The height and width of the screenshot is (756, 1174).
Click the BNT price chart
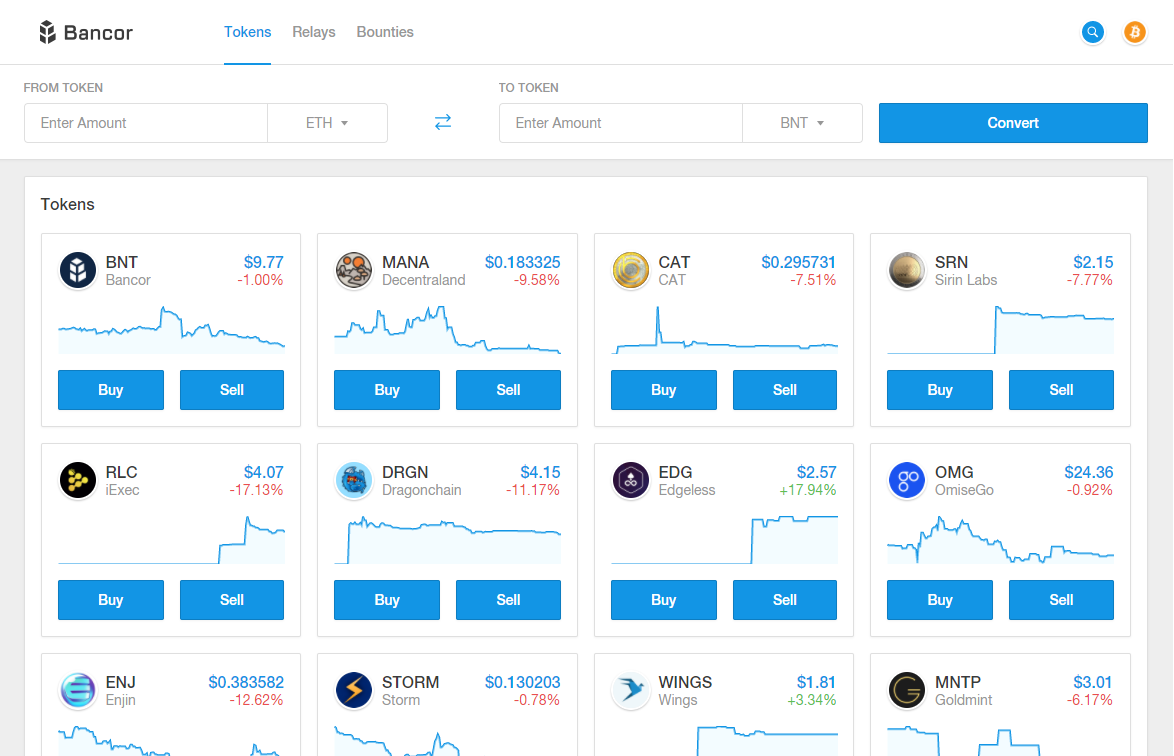(x=171, y=329)
